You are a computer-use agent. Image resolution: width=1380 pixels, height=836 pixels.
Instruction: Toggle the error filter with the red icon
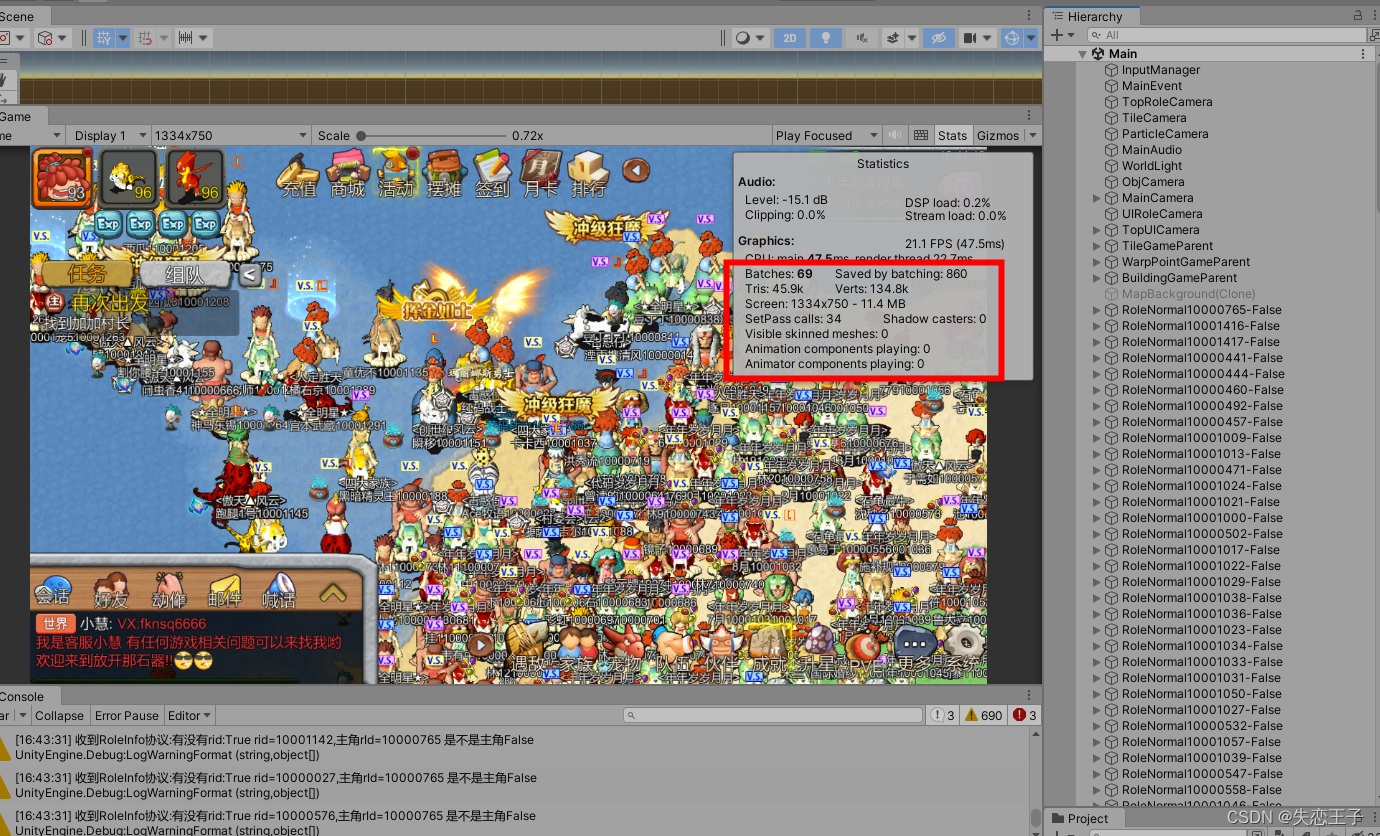click(1025, 715)
